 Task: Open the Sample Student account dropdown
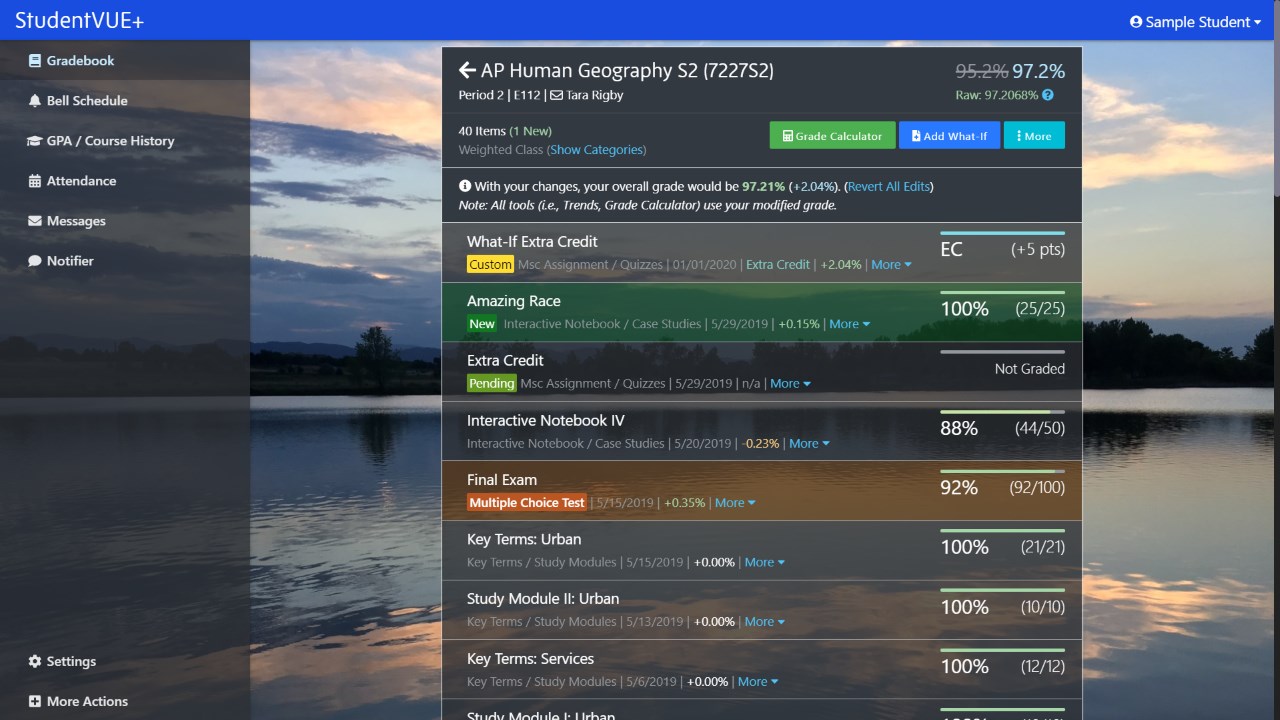1194,22
